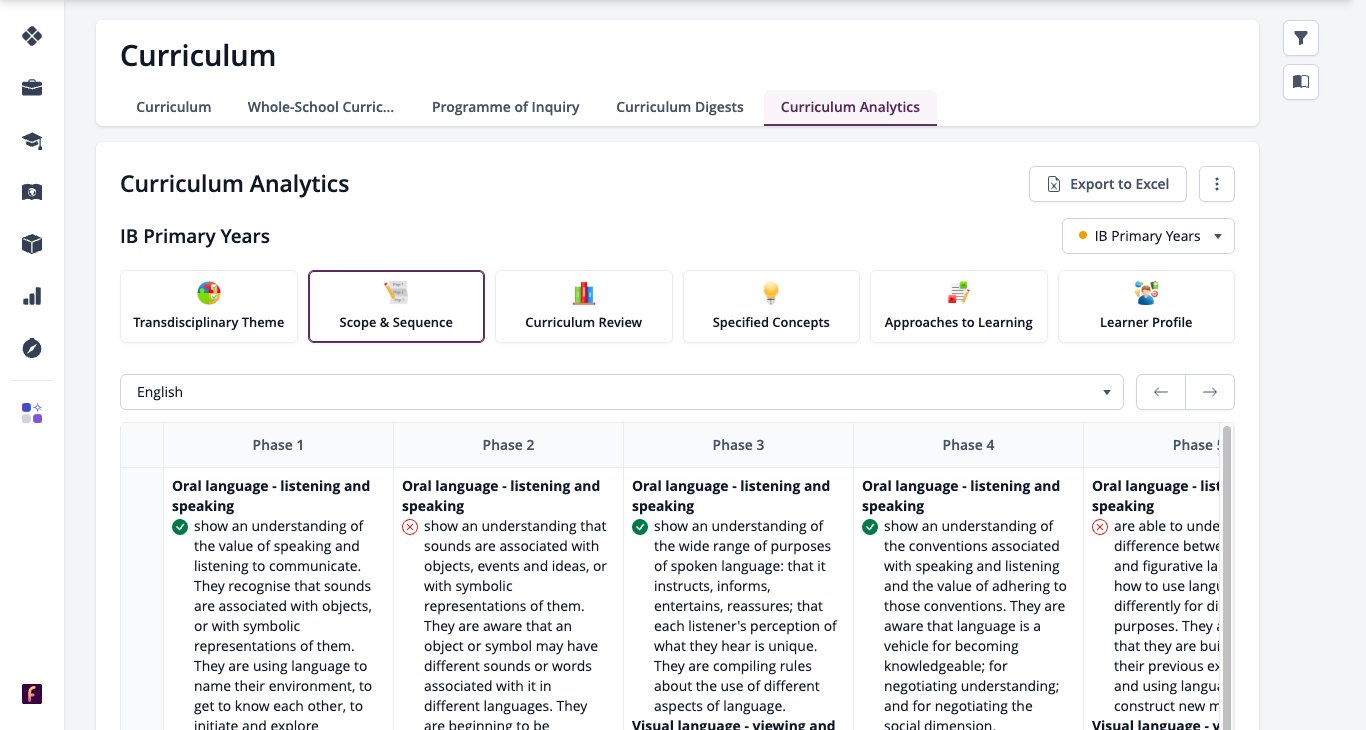This screenshot has width=1366, height=730.
Task: Open the bar chart icon in sidebar
Action: coord(32,296)
